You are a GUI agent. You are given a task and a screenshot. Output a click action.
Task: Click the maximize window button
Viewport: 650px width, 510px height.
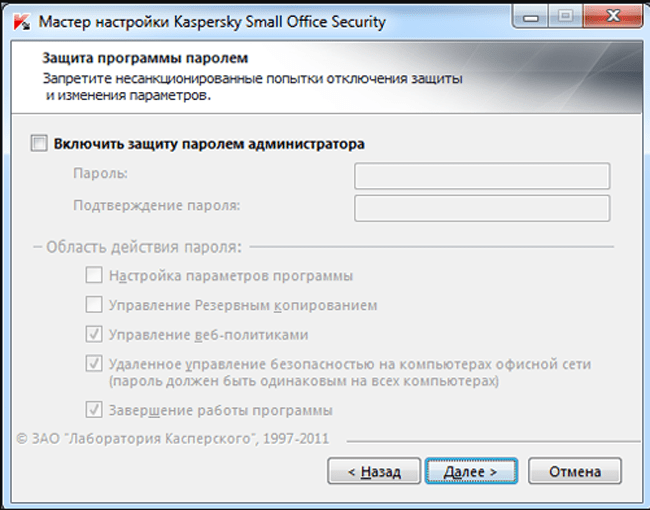[566, 16]
